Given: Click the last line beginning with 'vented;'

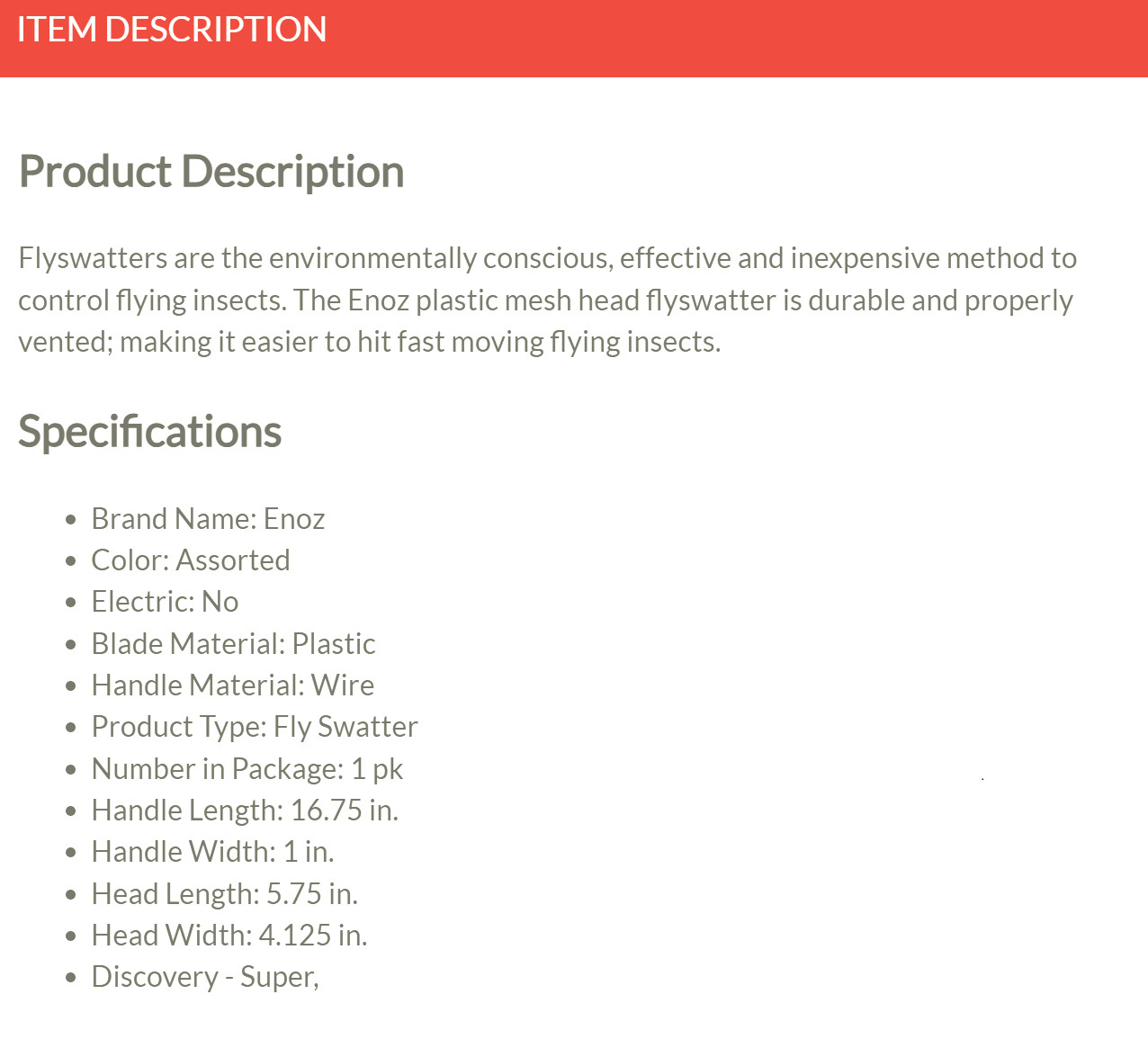Looking at the screenshot, I should (370, 343).
